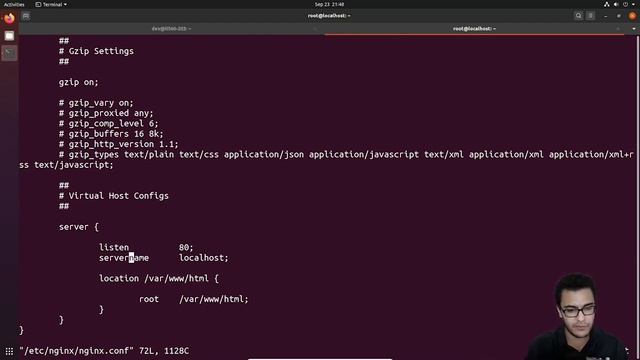The image size is (640, 360).
Task: Open the Terminal app menu in the top bar
Action: pyautogui.click(x=51, y=4)
